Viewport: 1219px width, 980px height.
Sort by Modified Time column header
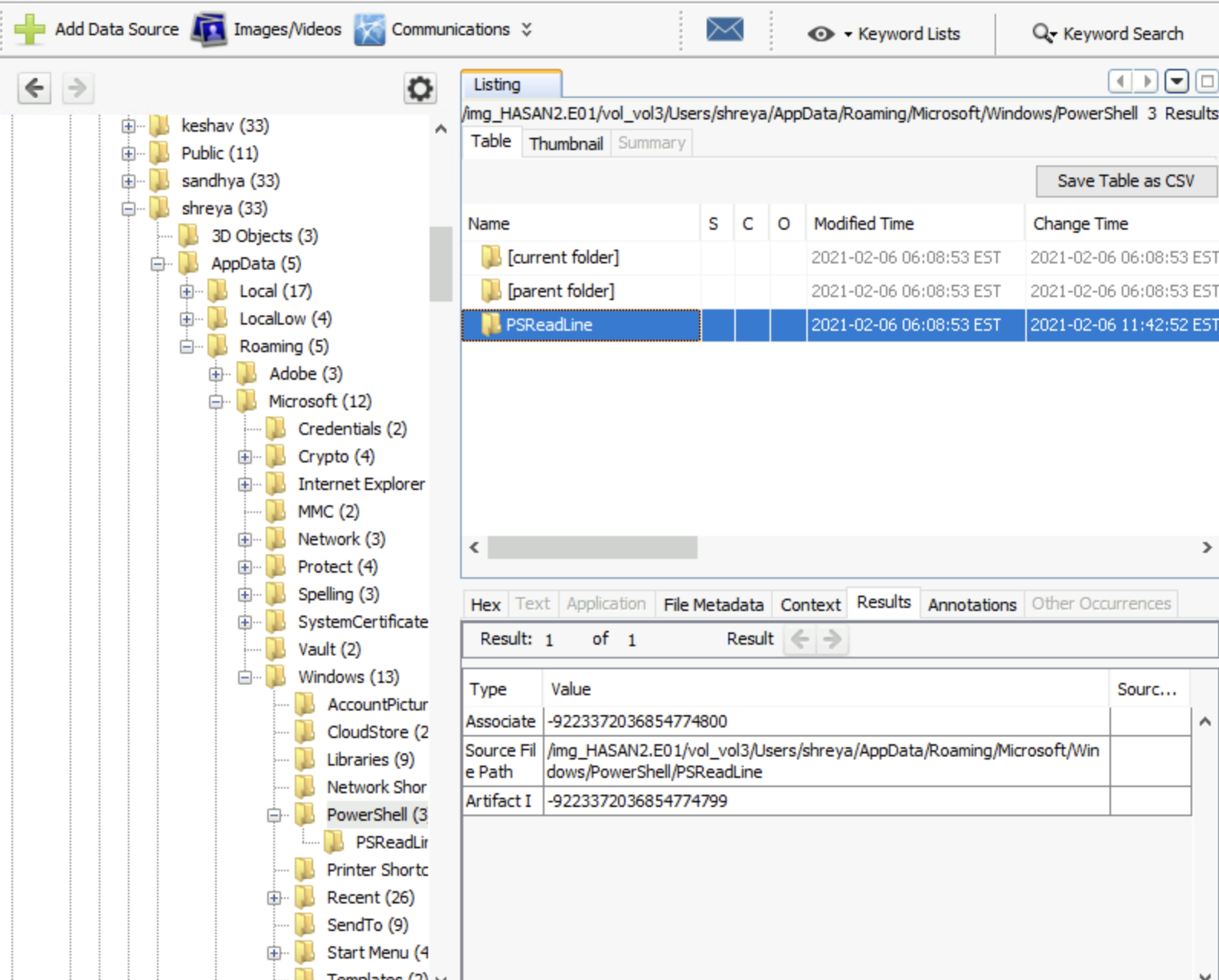(915, 224)
